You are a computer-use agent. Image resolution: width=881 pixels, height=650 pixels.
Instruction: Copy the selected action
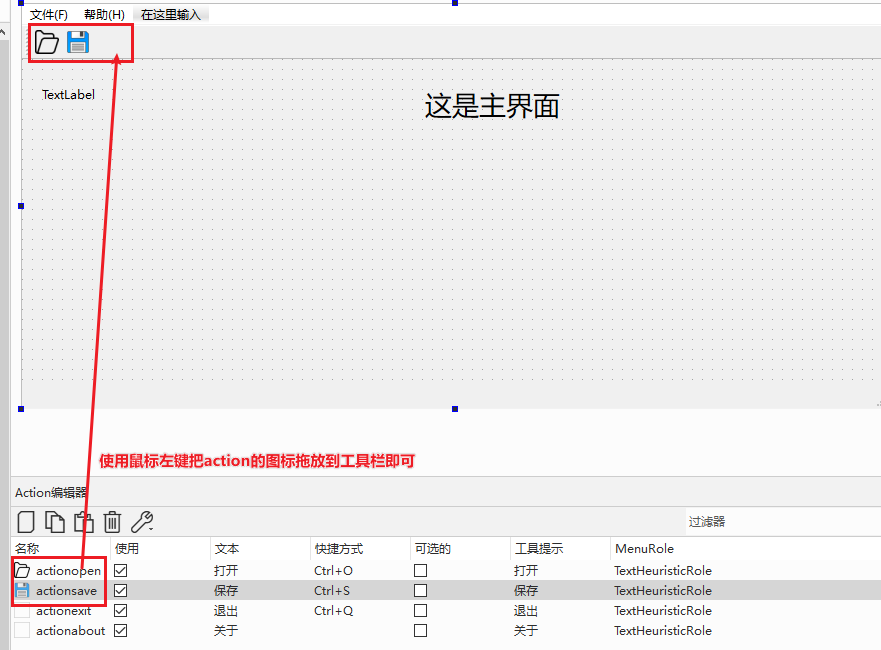[x=55, y=522]
